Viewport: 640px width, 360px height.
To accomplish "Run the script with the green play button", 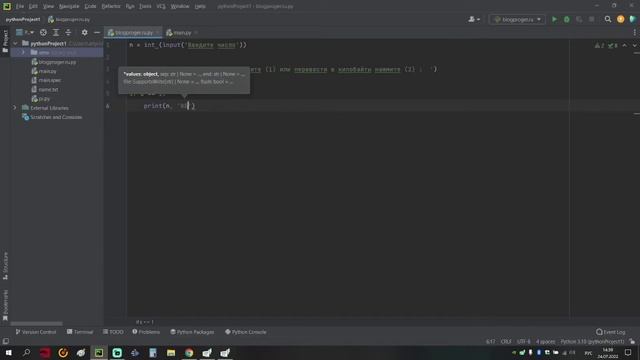I will (x=554, y=19).
